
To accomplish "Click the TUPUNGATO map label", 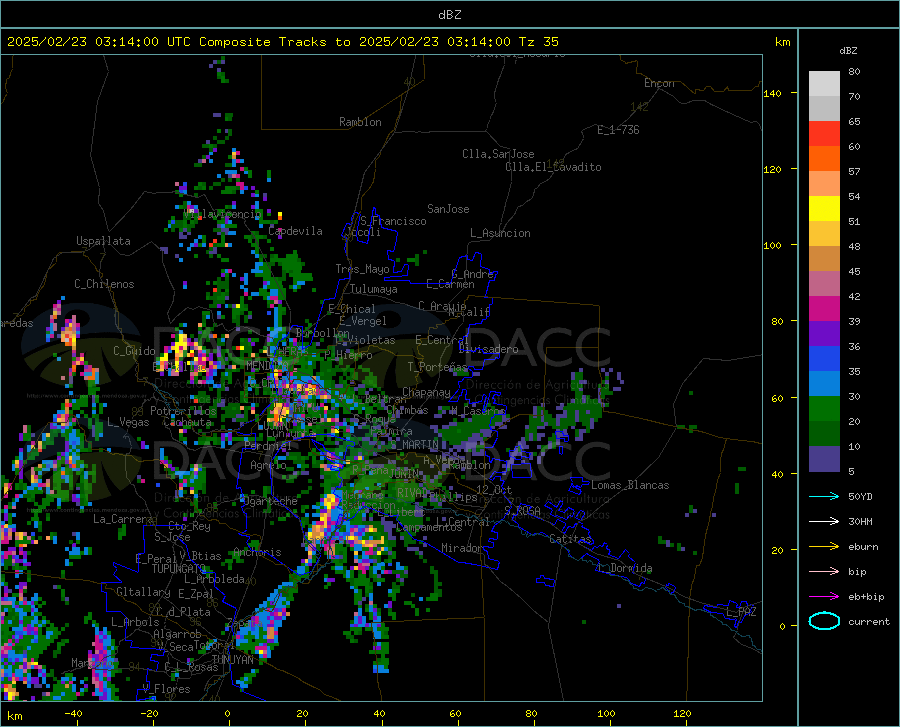I will (179, 569).
